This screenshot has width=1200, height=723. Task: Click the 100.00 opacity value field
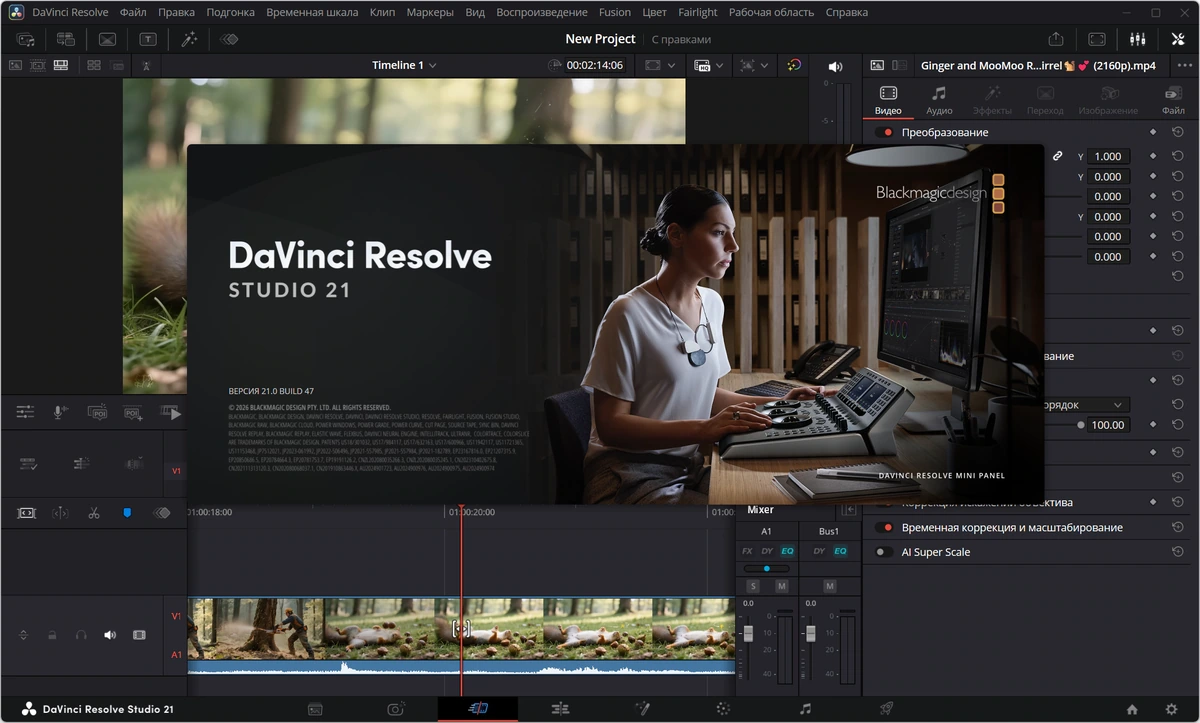[x=1108, y=425]
